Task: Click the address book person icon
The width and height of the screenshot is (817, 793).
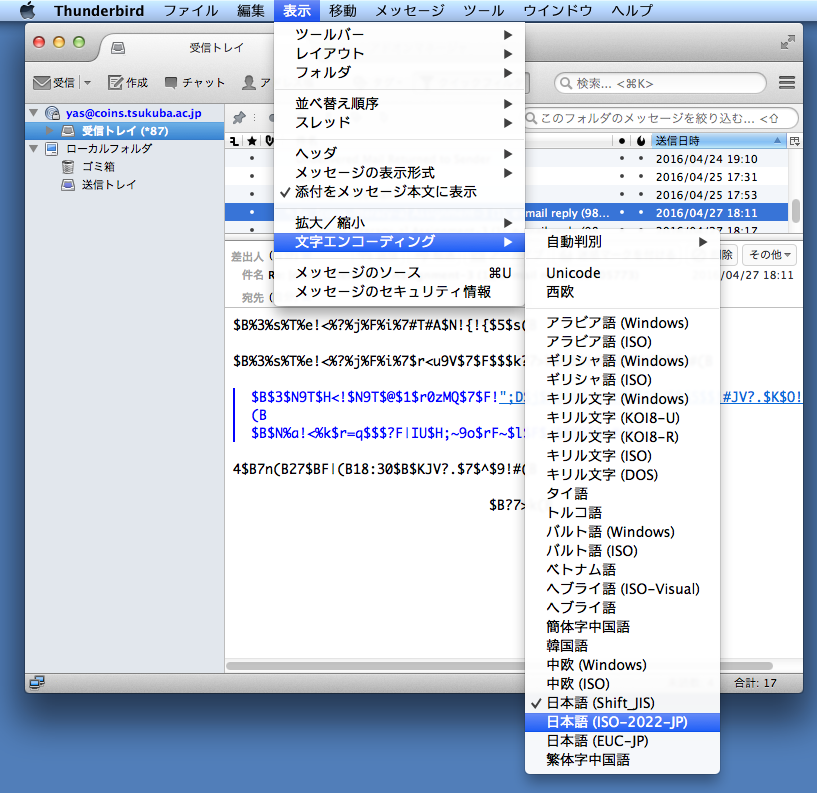Action: tap(249, 83)
